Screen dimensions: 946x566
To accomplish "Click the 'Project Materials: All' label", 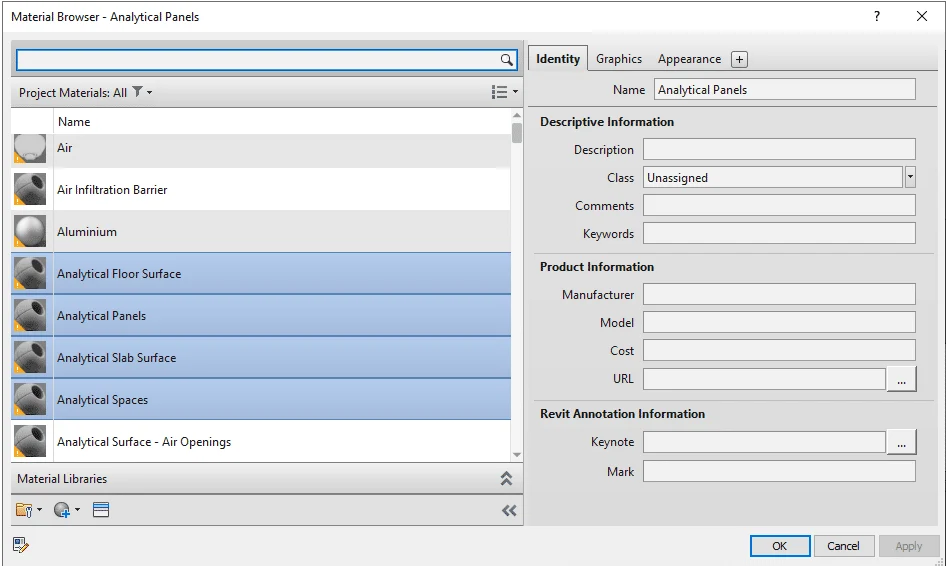I will [x=72, y=92].
